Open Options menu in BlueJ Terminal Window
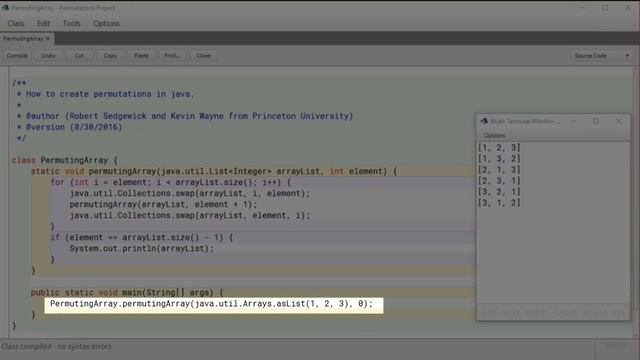Screen dimensions: 640x360 (494, 135)
